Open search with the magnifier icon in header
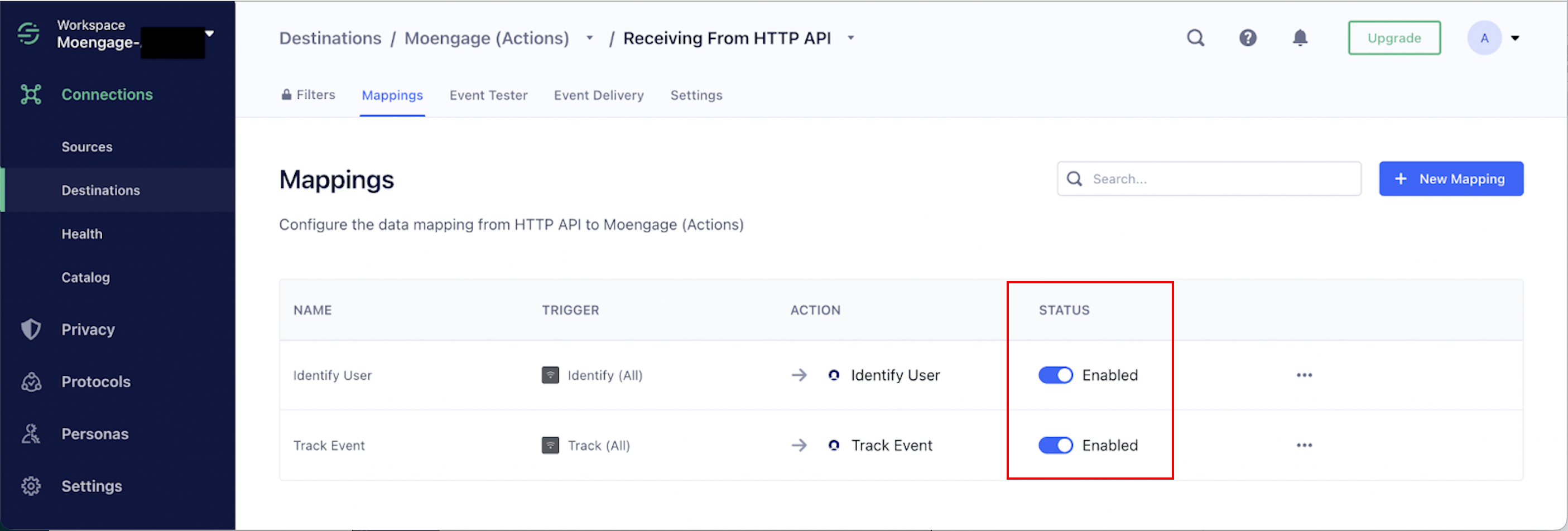This screenshot has width=1568, height=531. coord(1195,38)
